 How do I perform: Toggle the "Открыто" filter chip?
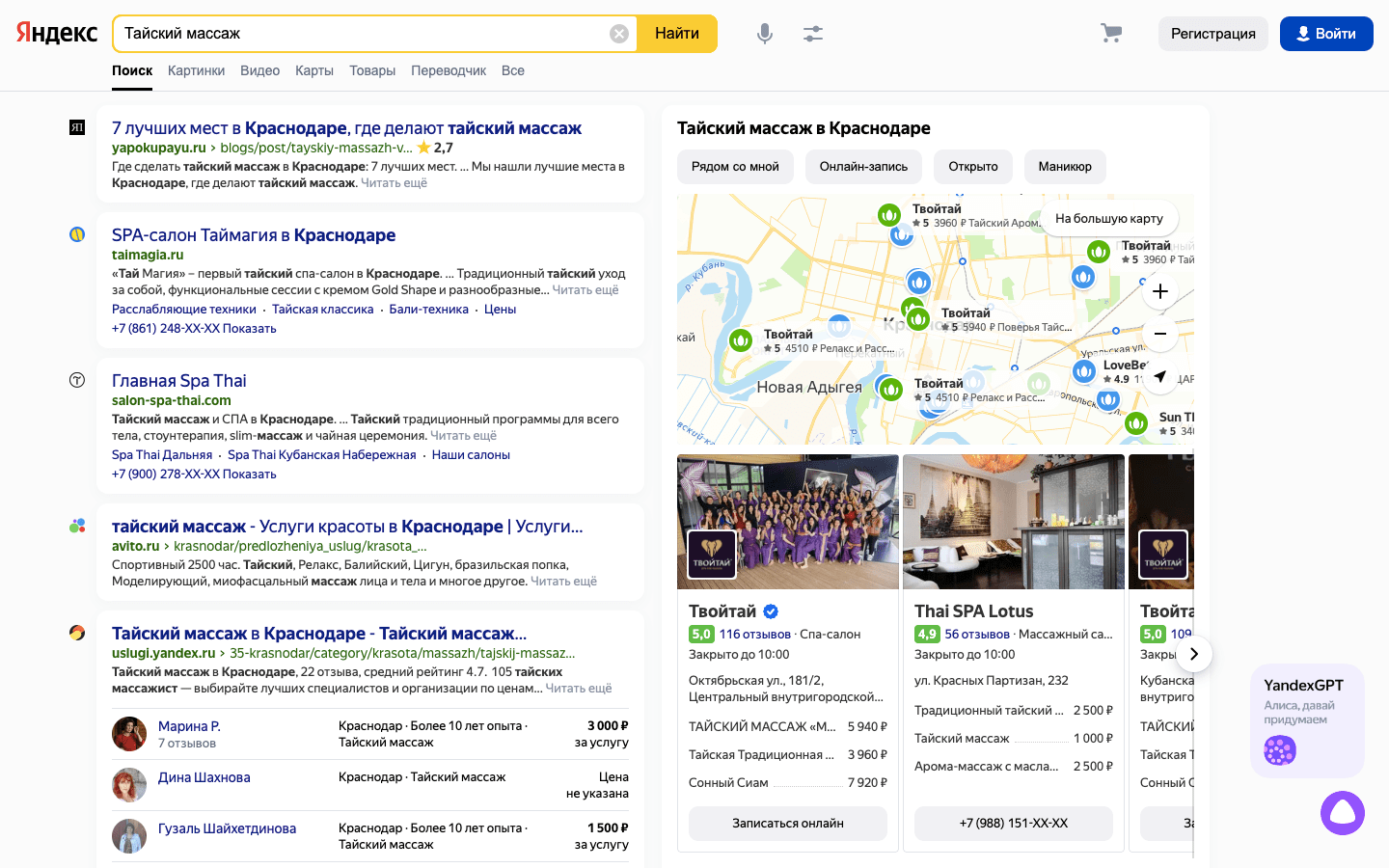pos(972,167)
